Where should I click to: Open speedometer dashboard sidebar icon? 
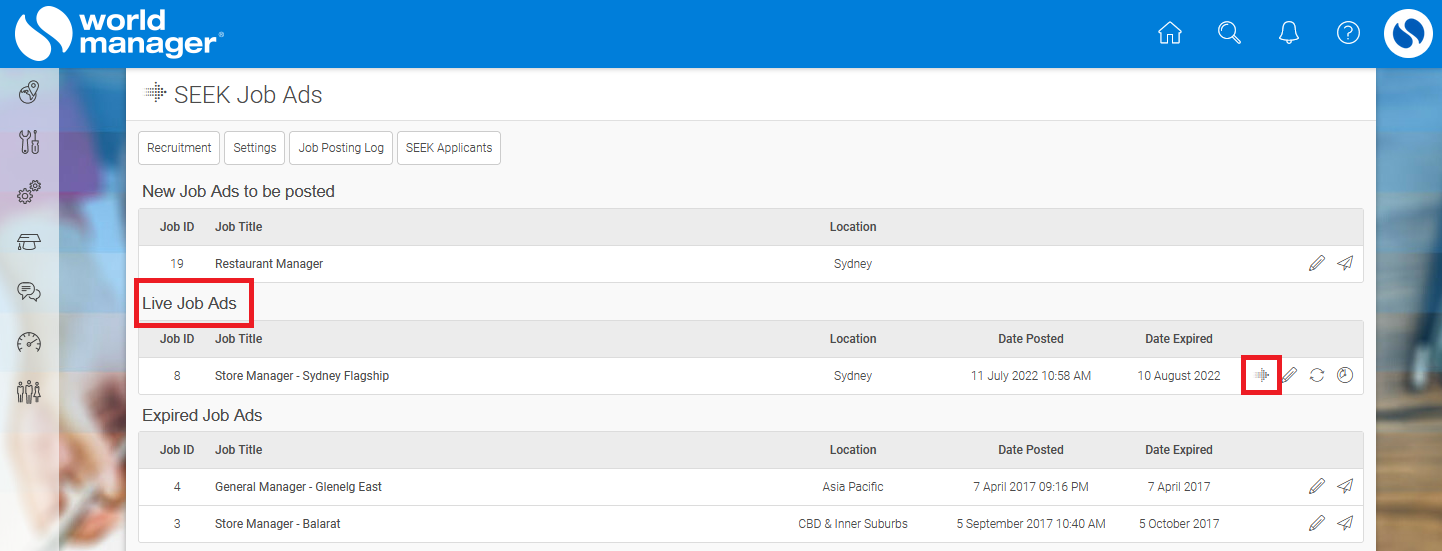click(x=29, y=342)
